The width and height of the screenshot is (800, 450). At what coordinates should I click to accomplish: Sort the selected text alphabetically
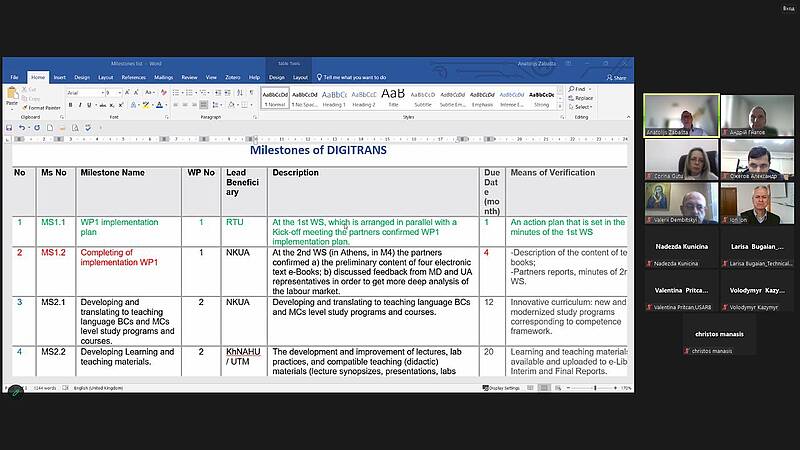coord(240,92)
